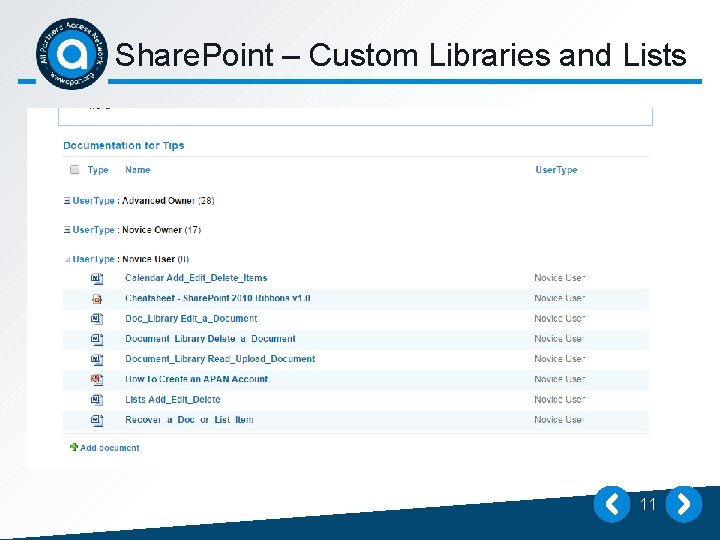The image size is (720, 540).
Task: Collapse the Novice User group
Action: 67,259
